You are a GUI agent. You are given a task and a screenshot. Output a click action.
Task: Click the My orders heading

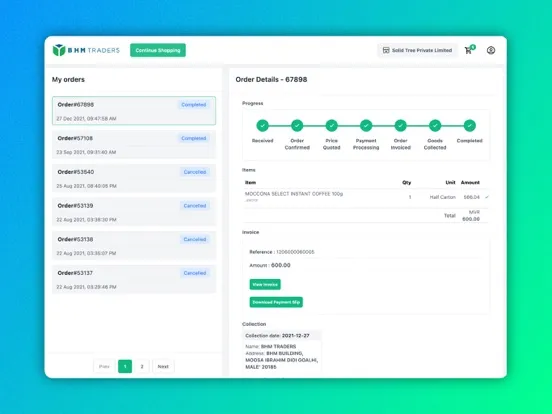point(68,80)
